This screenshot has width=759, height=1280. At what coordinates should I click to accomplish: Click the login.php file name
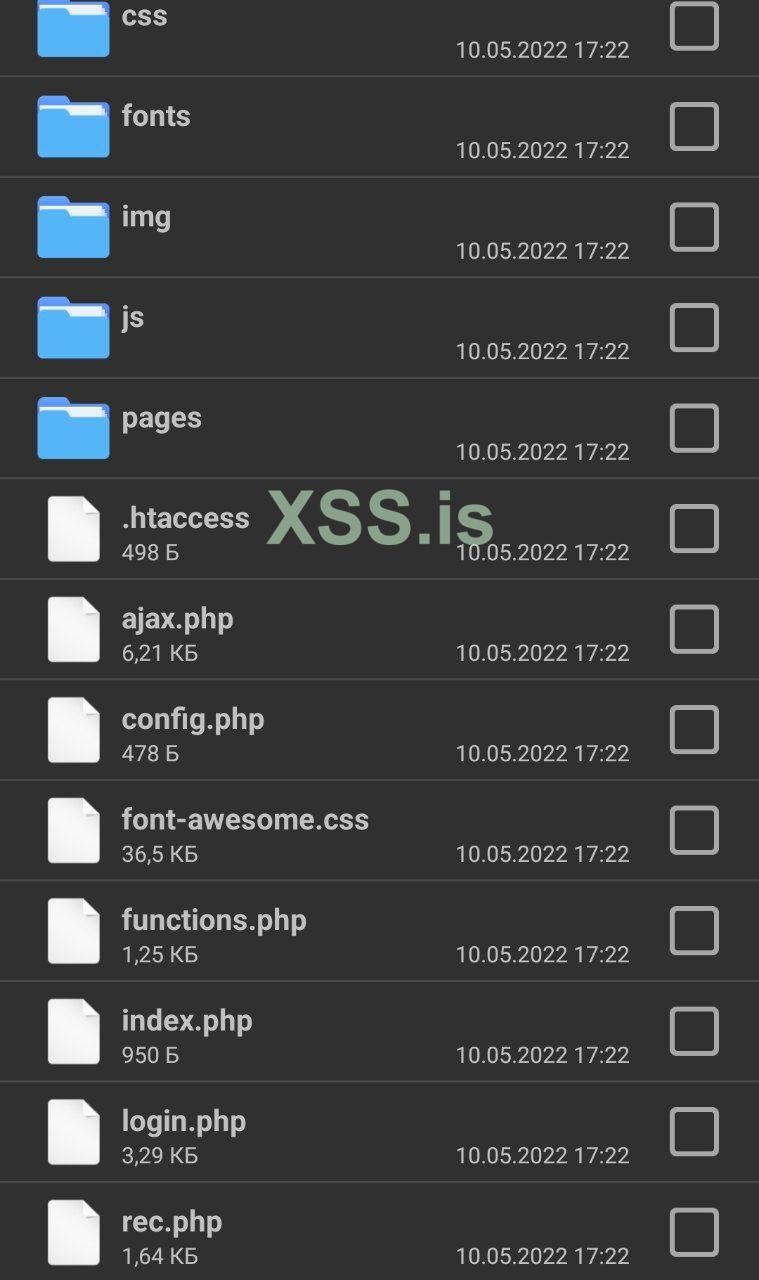point(184,1121)
